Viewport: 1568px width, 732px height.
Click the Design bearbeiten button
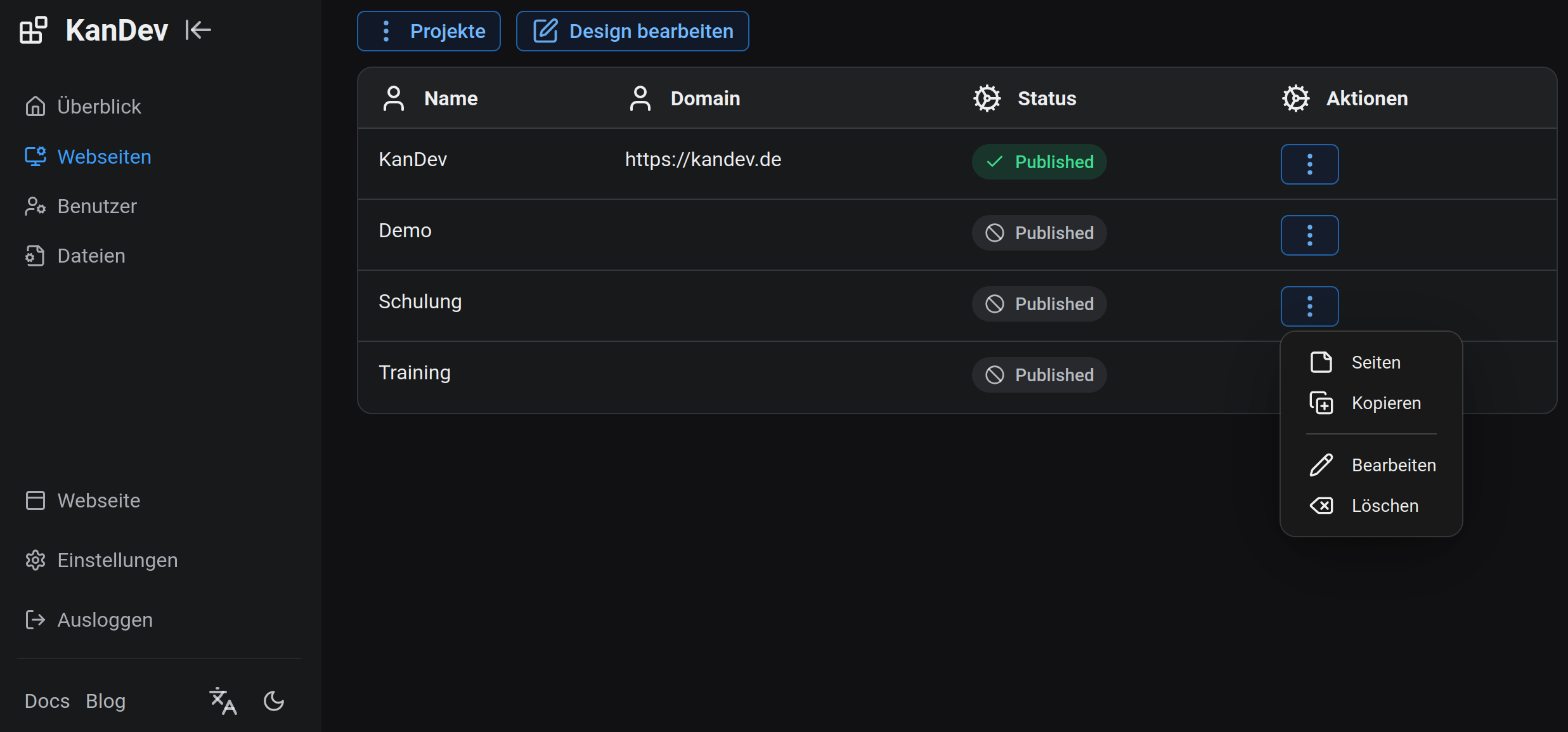[632, 31]
